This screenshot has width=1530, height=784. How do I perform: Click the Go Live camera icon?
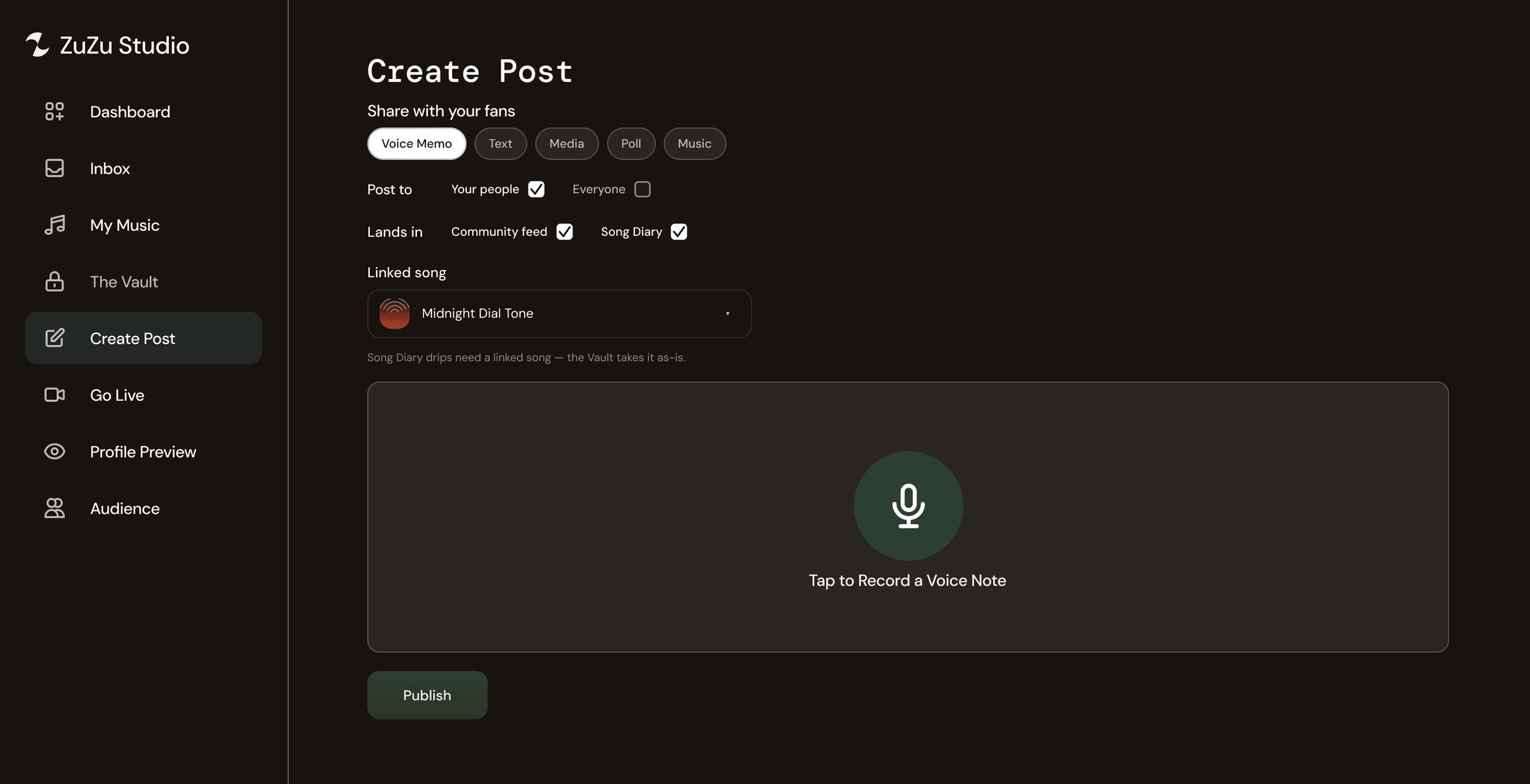55,395
